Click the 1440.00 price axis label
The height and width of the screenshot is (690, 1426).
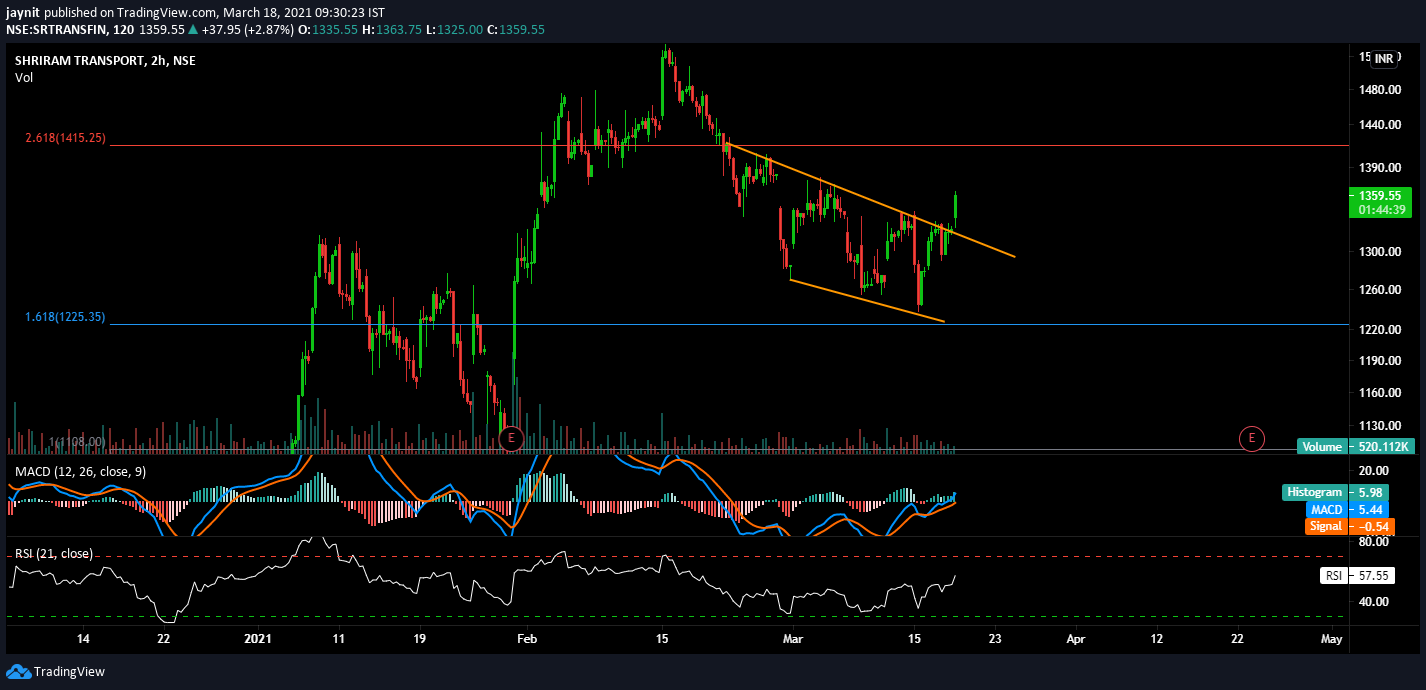click(x=1378, y=125)
